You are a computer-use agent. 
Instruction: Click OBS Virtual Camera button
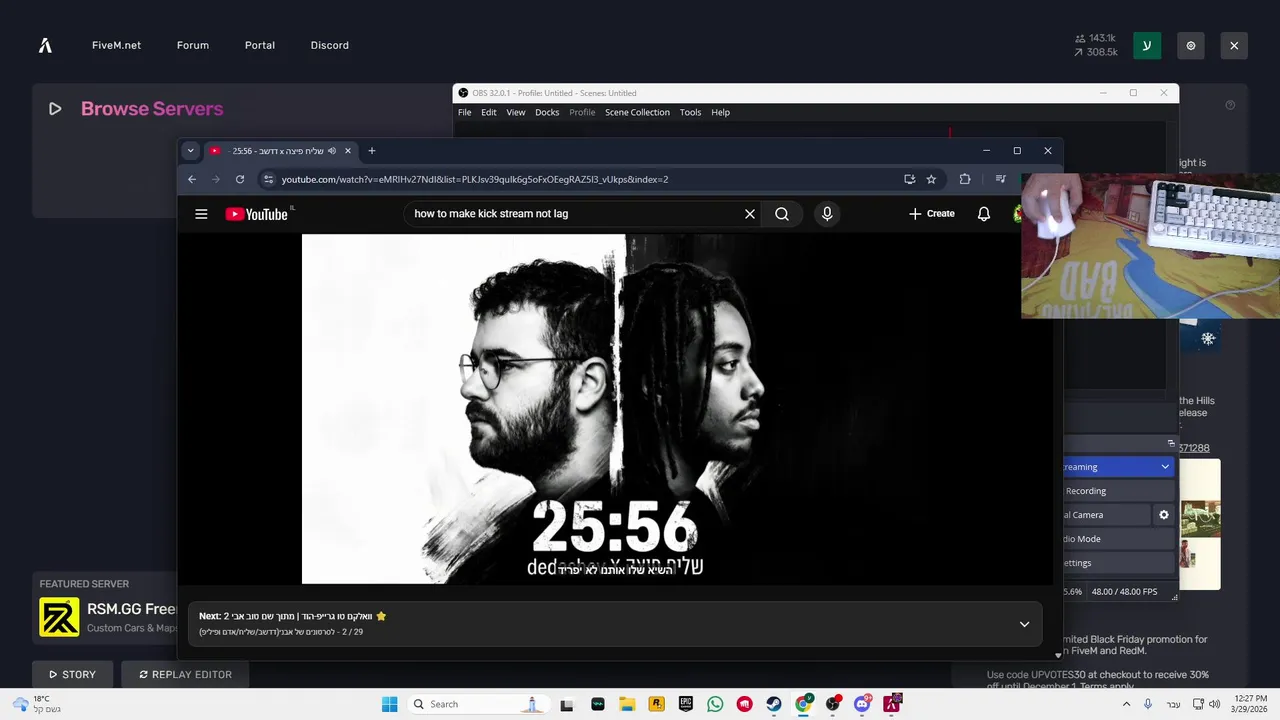click(1107, 515)
